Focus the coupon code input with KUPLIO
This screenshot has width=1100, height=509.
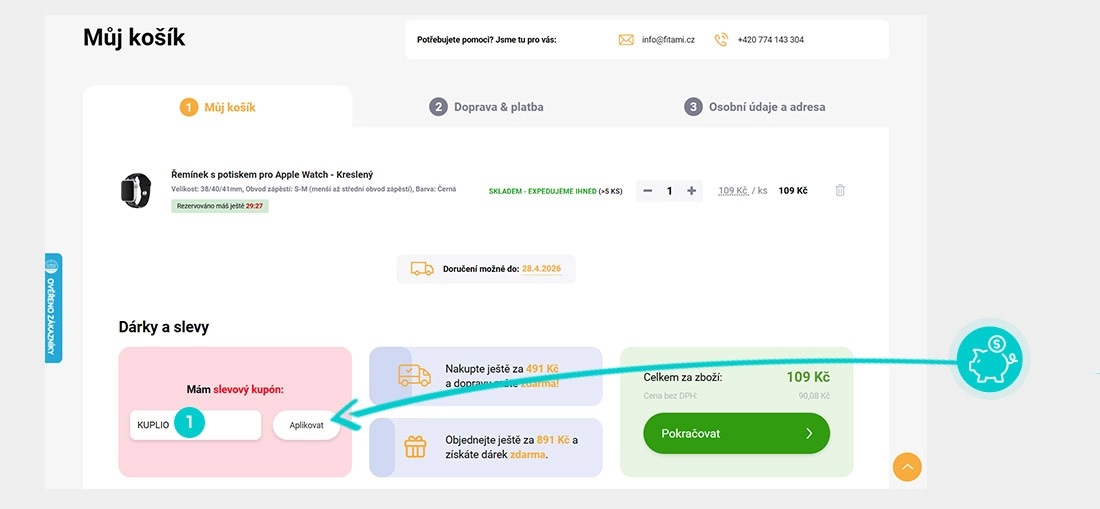196,425
